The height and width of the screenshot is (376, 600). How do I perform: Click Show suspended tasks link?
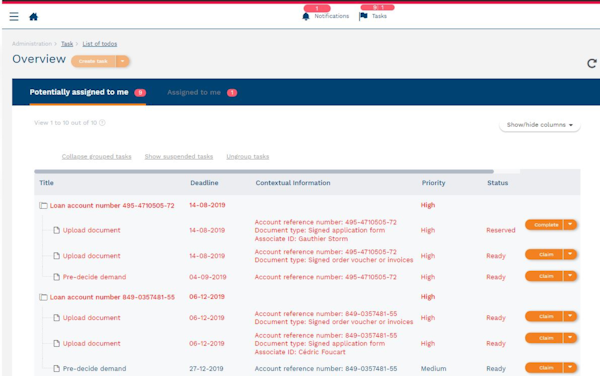point(179,156)
